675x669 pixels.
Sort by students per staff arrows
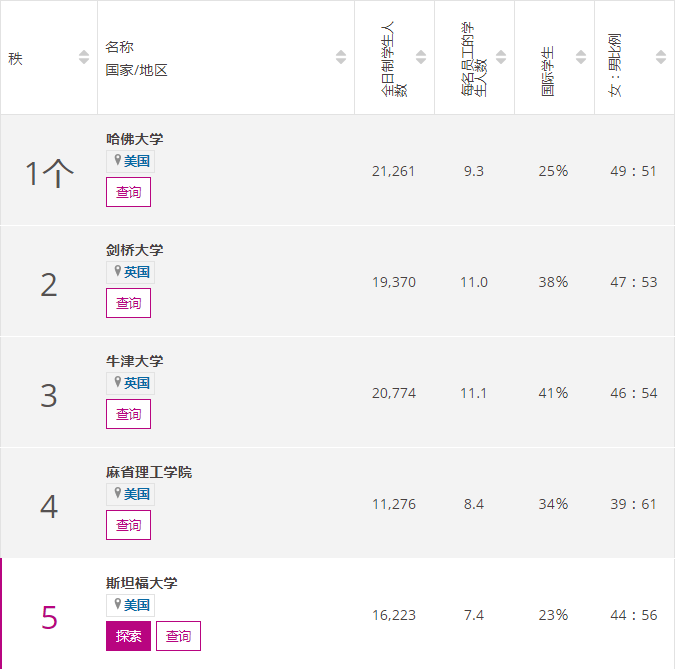coord(501,58)
